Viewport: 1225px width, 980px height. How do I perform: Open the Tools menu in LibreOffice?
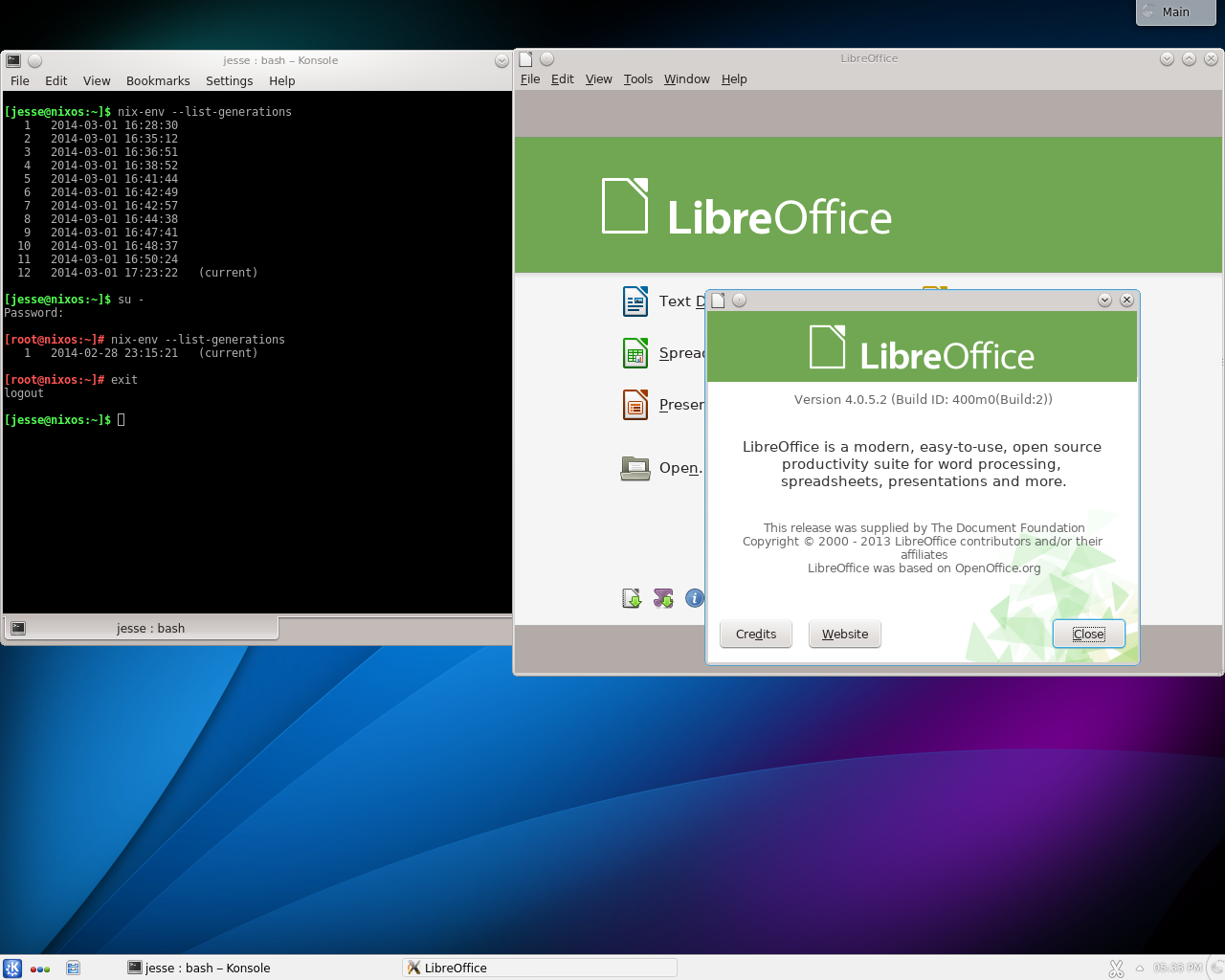(x=638, y=79)
